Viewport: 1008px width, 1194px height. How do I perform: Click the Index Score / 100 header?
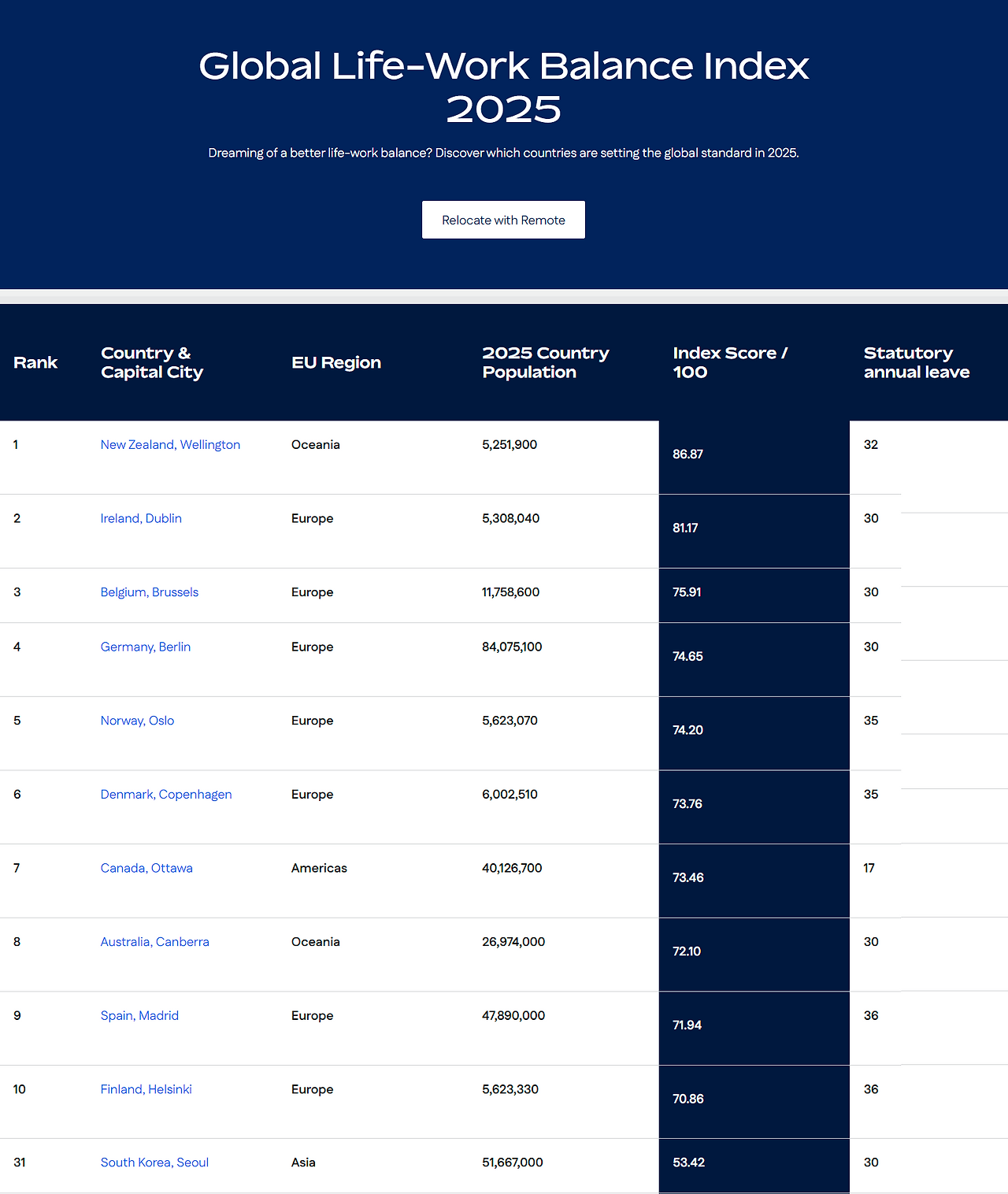(x=730, y=362)
